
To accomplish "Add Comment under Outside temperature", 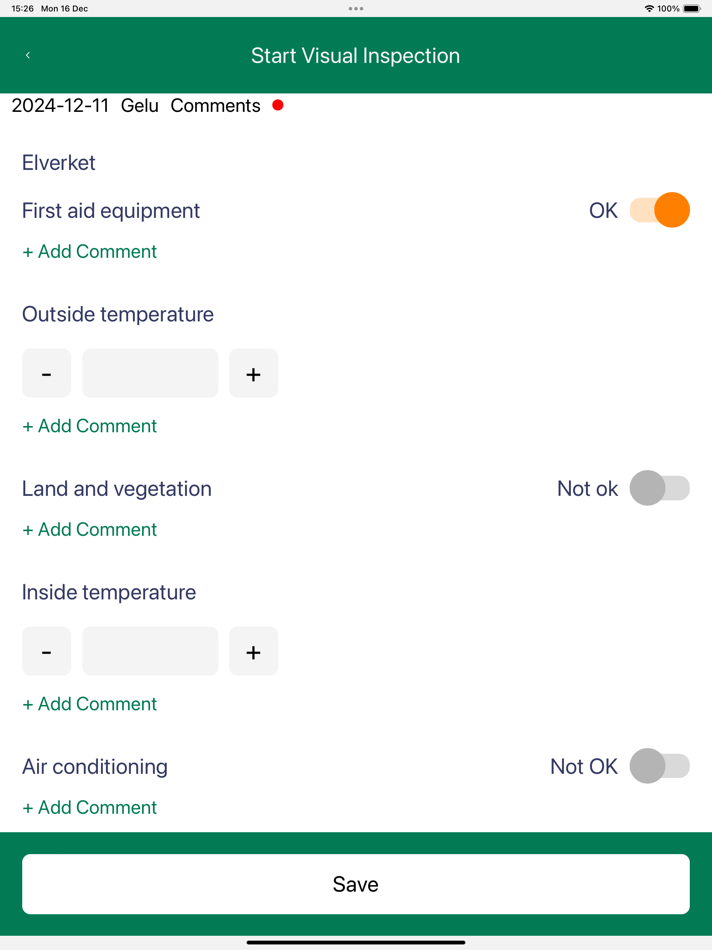I will pyautogui.click(x=90, y=426).
